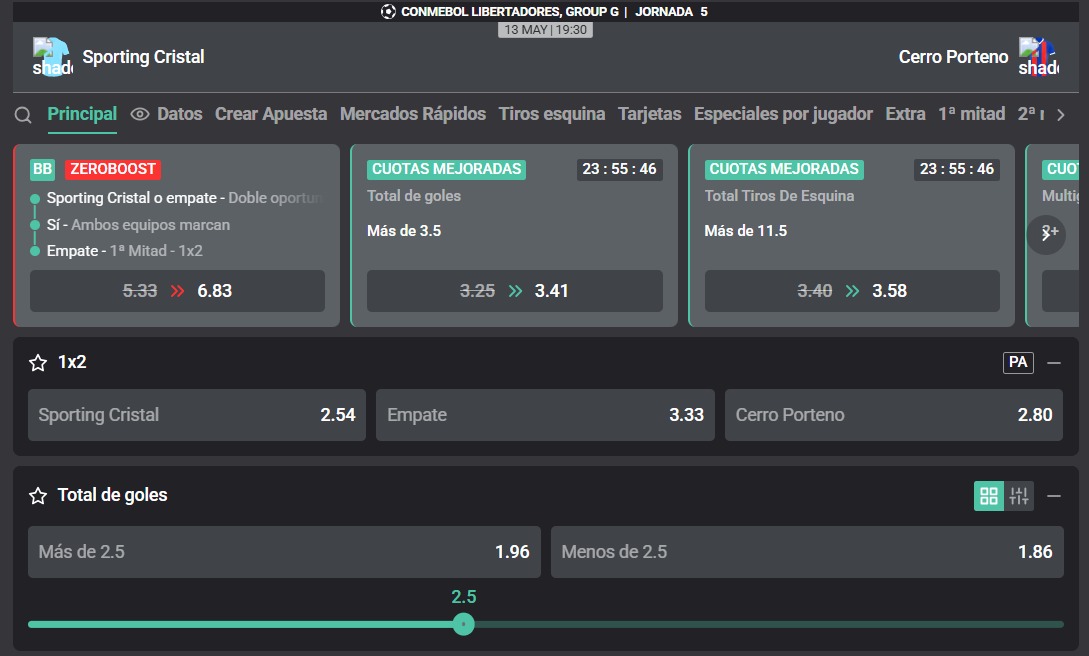The height and width of the screenshot is (656, 1089).
Task: Open Especiales por jugador tab
Action: pos(783,115)
